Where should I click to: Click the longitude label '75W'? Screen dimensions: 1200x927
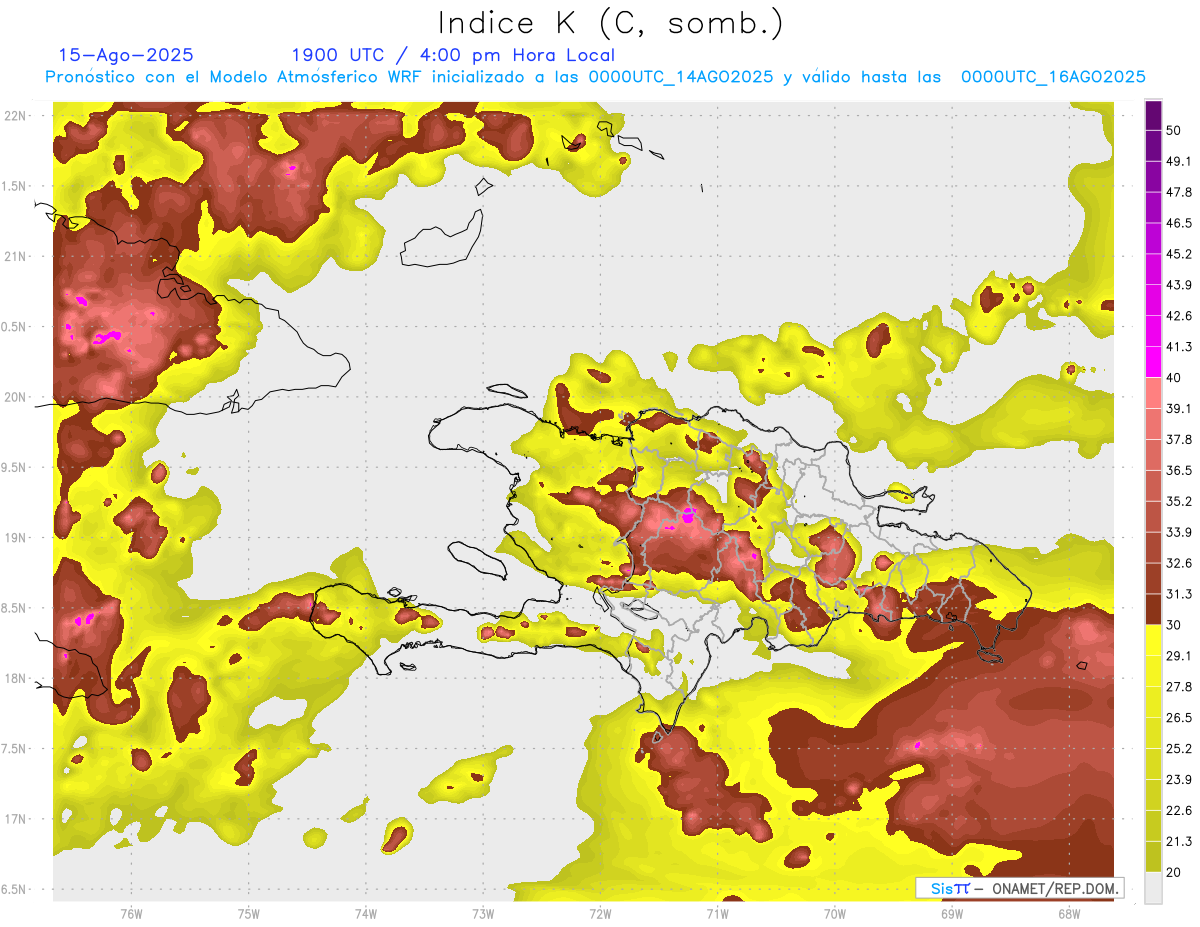click(249, 913)
